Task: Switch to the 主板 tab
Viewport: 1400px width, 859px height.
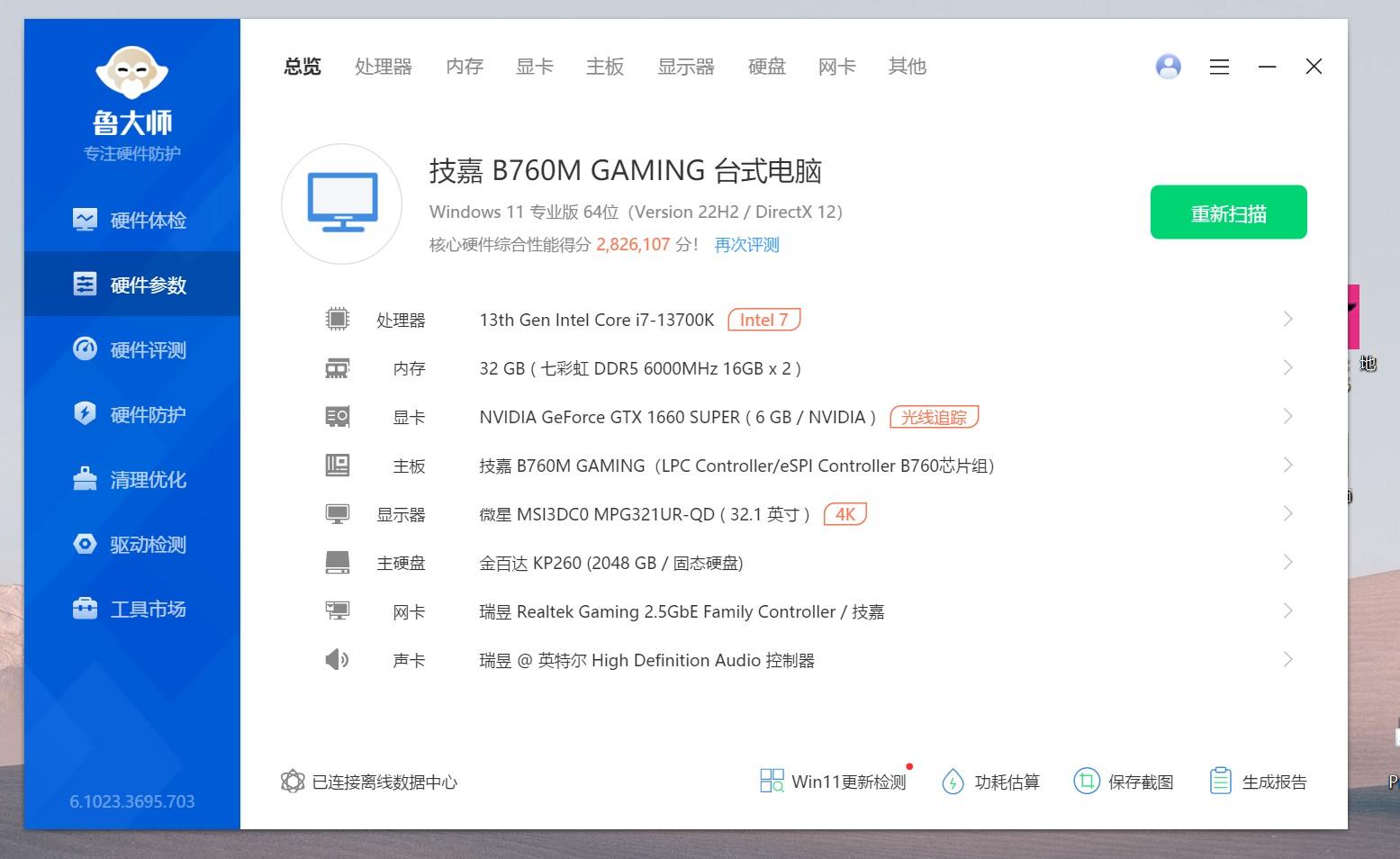Action: coord(605,67)
